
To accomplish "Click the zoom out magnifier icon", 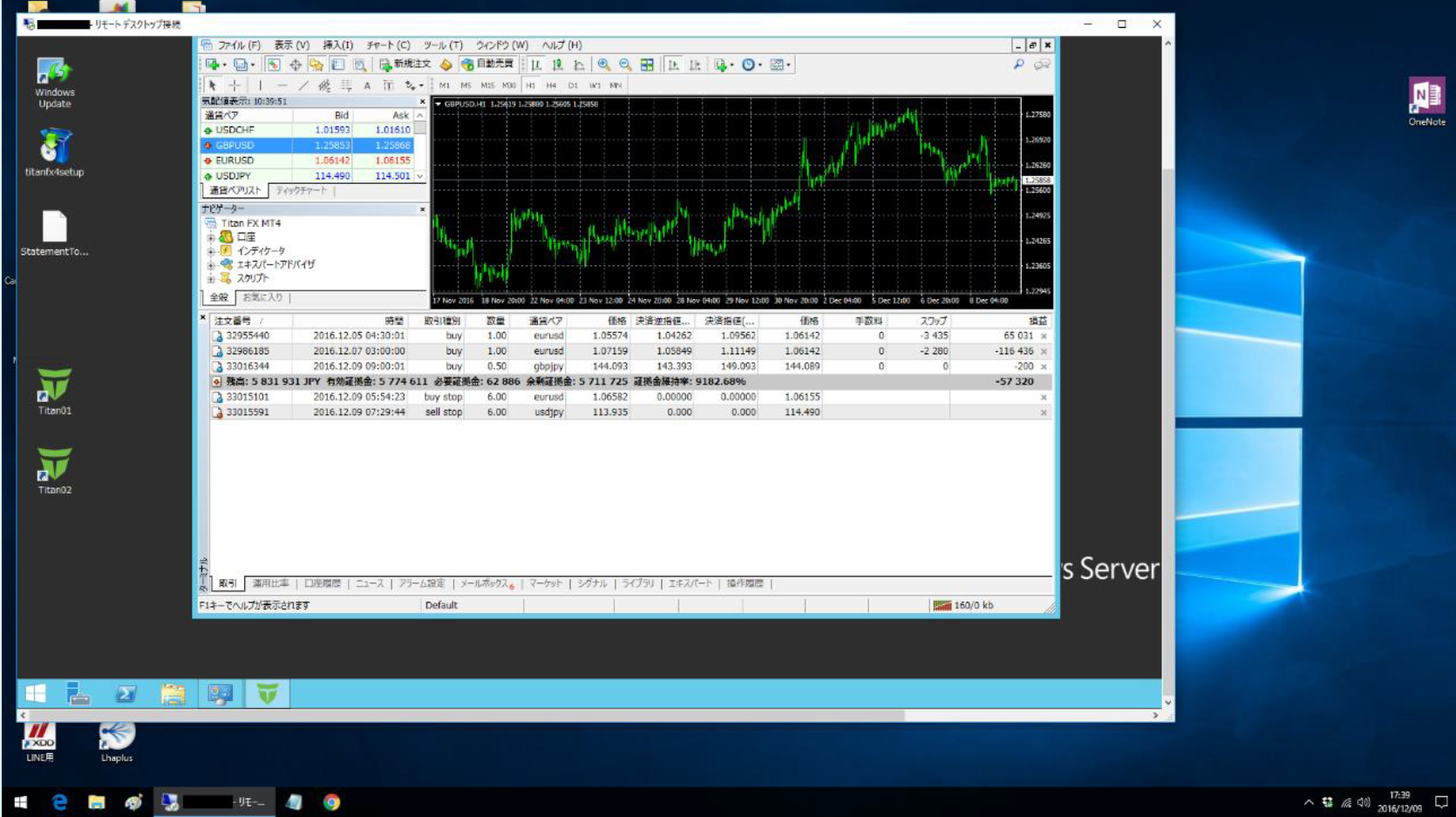I will pos(625,65).
